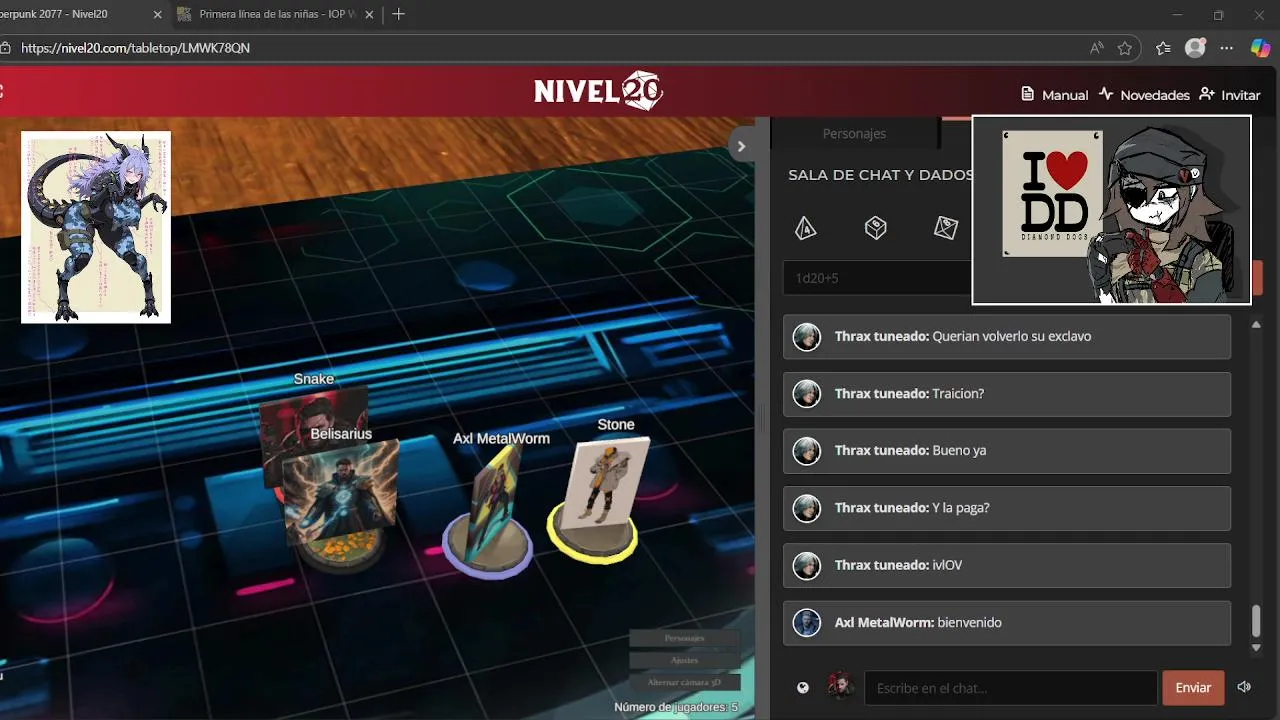Open the browser profile icon

tap(1195, 48)
